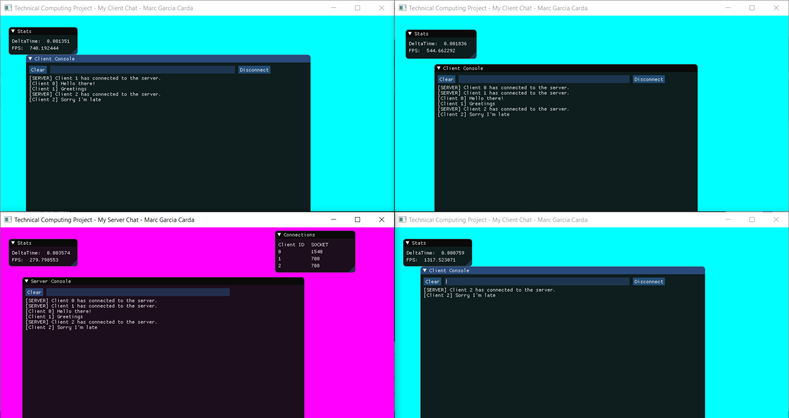The height and width of the screenshot is (418, 789).
Task: Click '[Client 0] Hello there!' in the Server Console
Action: [58, 311]
